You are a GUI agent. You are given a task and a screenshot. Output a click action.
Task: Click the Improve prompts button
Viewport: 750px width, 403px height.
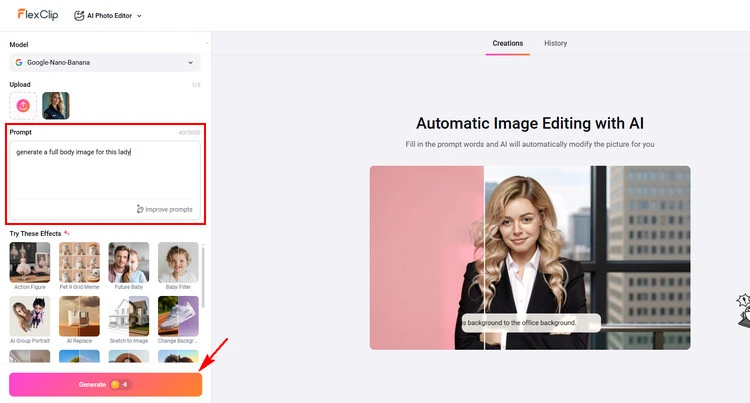coord(165,209)
